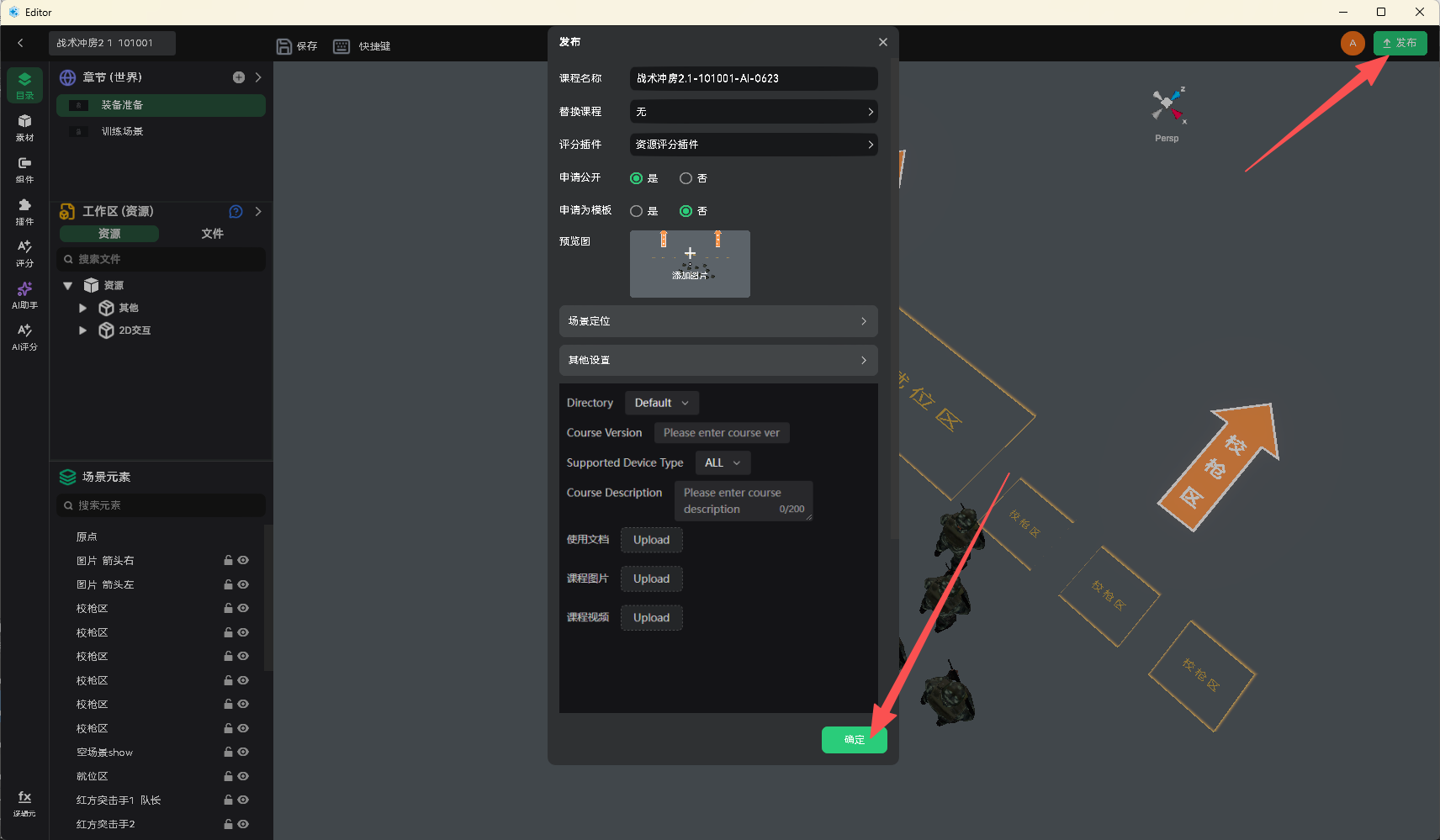Image resolution: width=1440 pixels, height=840 pixels.
Task: Select 否 for 申请公开
Action: click(686, 178)
